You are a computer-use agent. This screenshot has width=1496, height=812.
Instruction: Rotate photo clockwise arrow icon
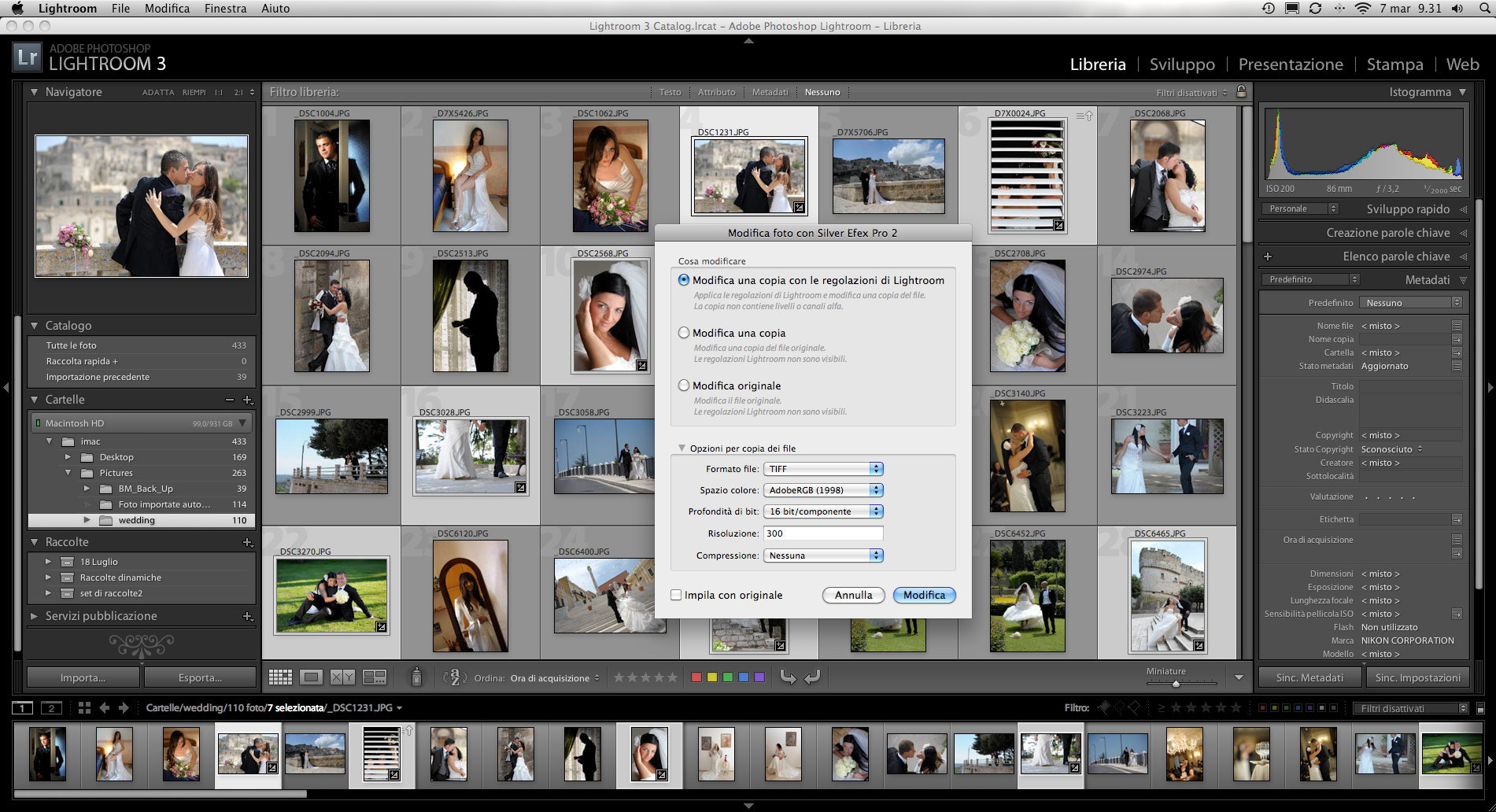point(813,677)
